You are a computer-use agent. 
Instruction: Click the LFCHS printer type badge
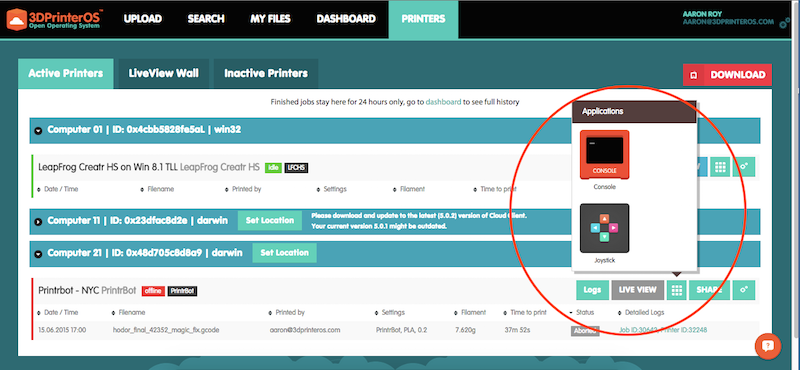click(x=296, y=167)
